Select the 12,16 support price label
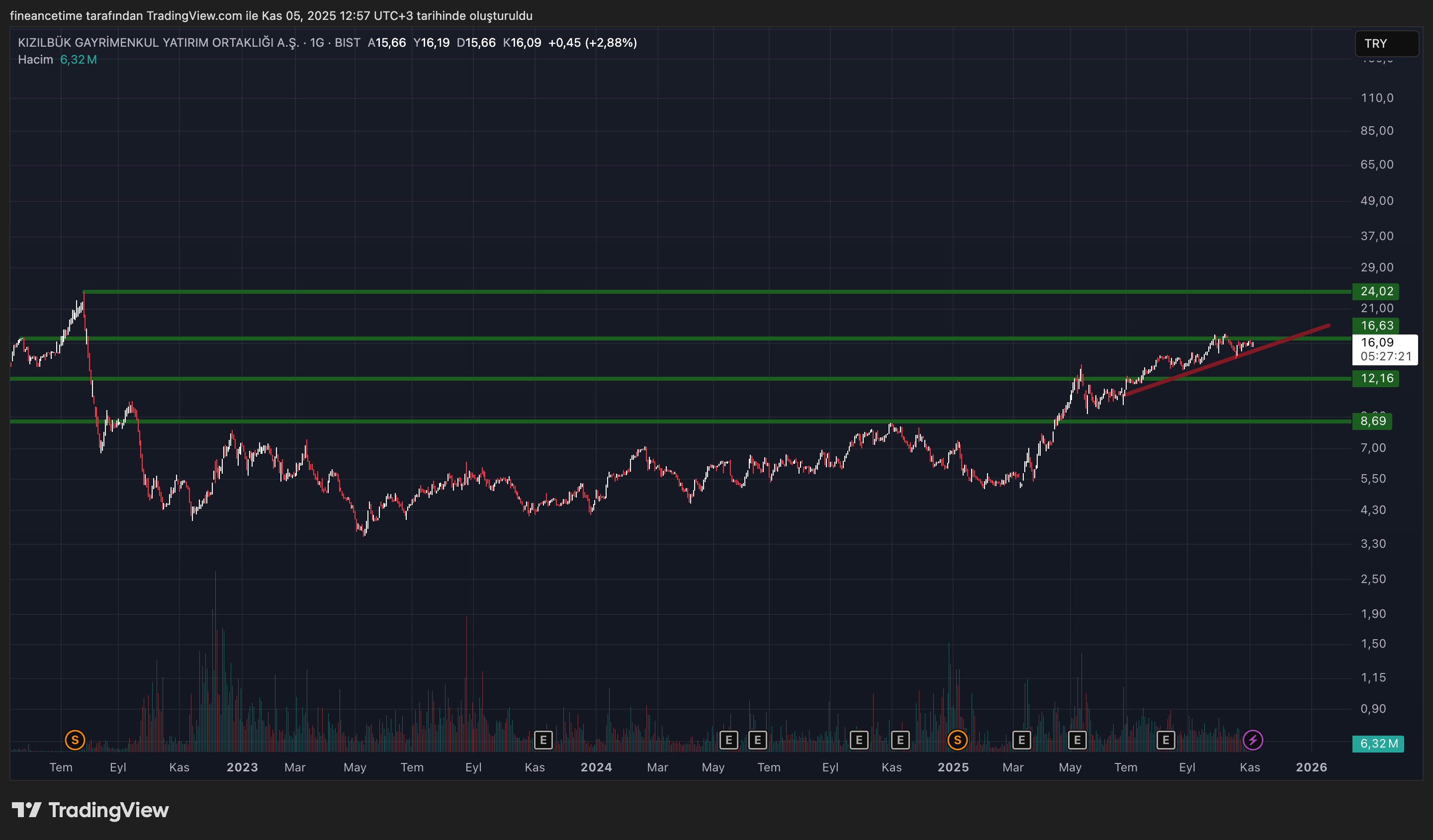The image size is (1433, 840). pyautogui.click(x=1376, y=379)
